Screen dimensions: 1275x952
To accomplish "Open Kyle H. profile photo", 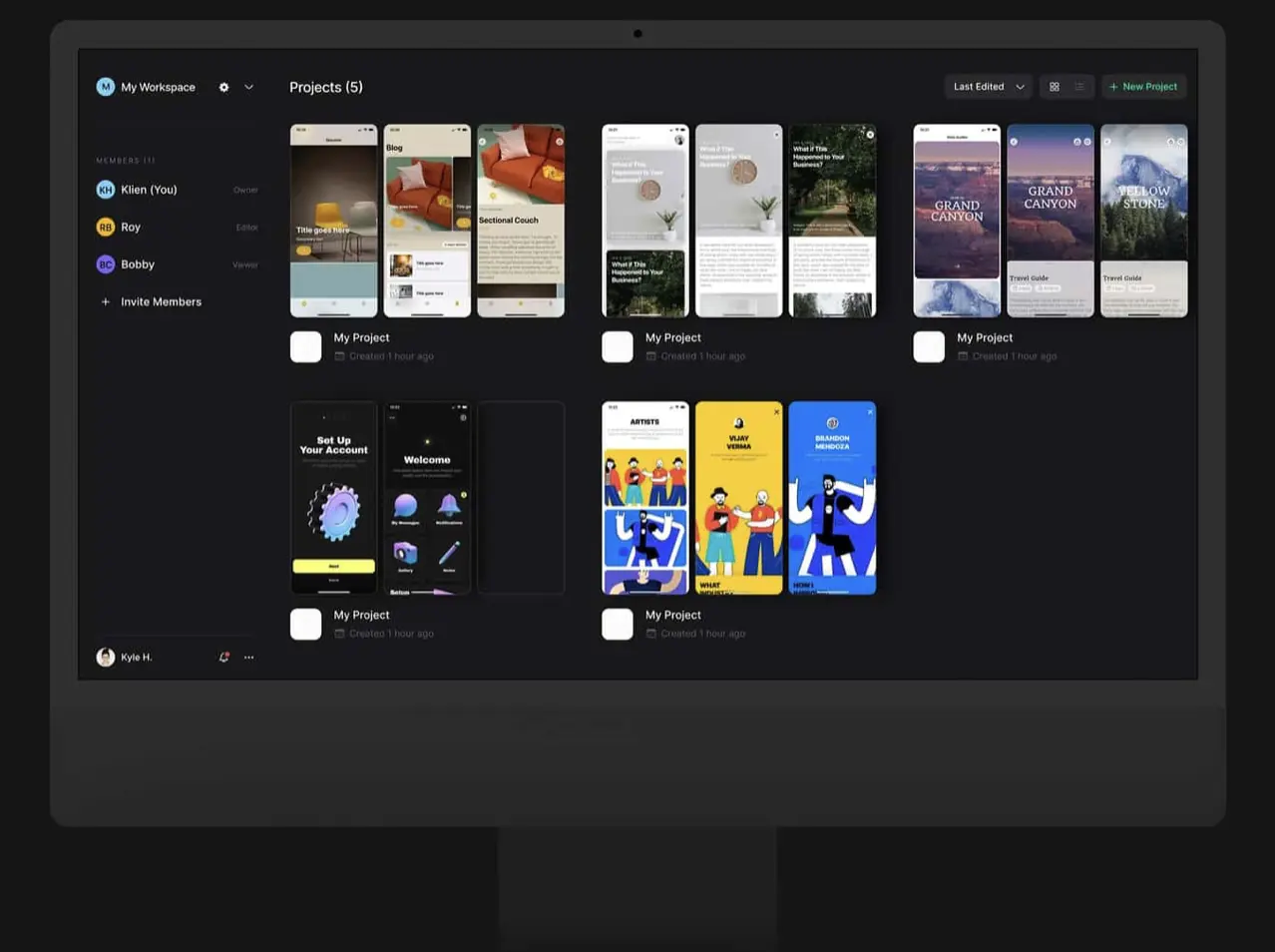I will point(105,657).
